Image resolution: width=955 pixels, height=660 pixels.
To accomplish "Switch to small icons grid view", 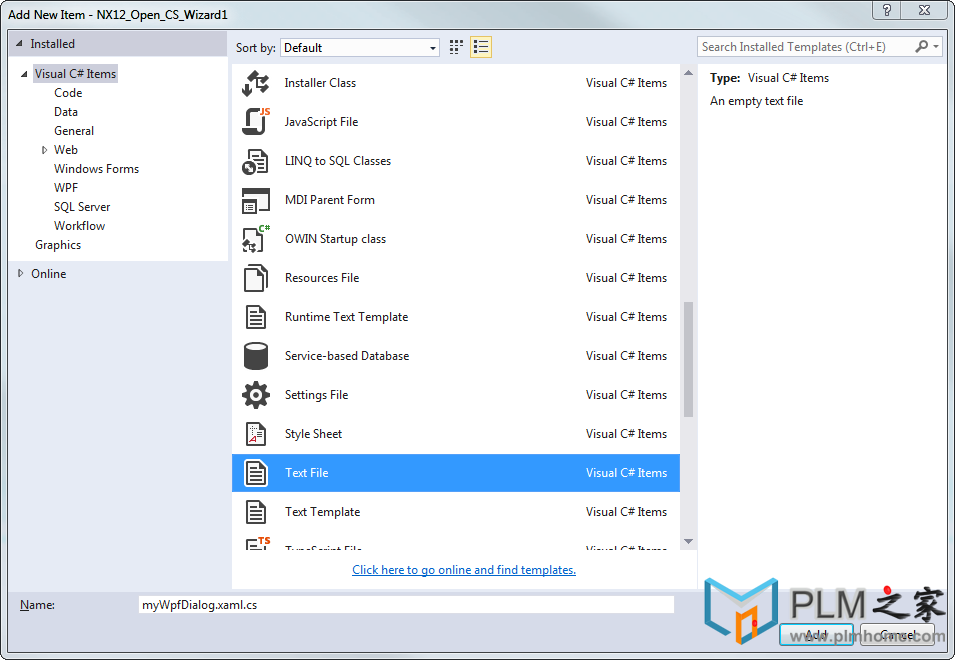I will [456, 47].
